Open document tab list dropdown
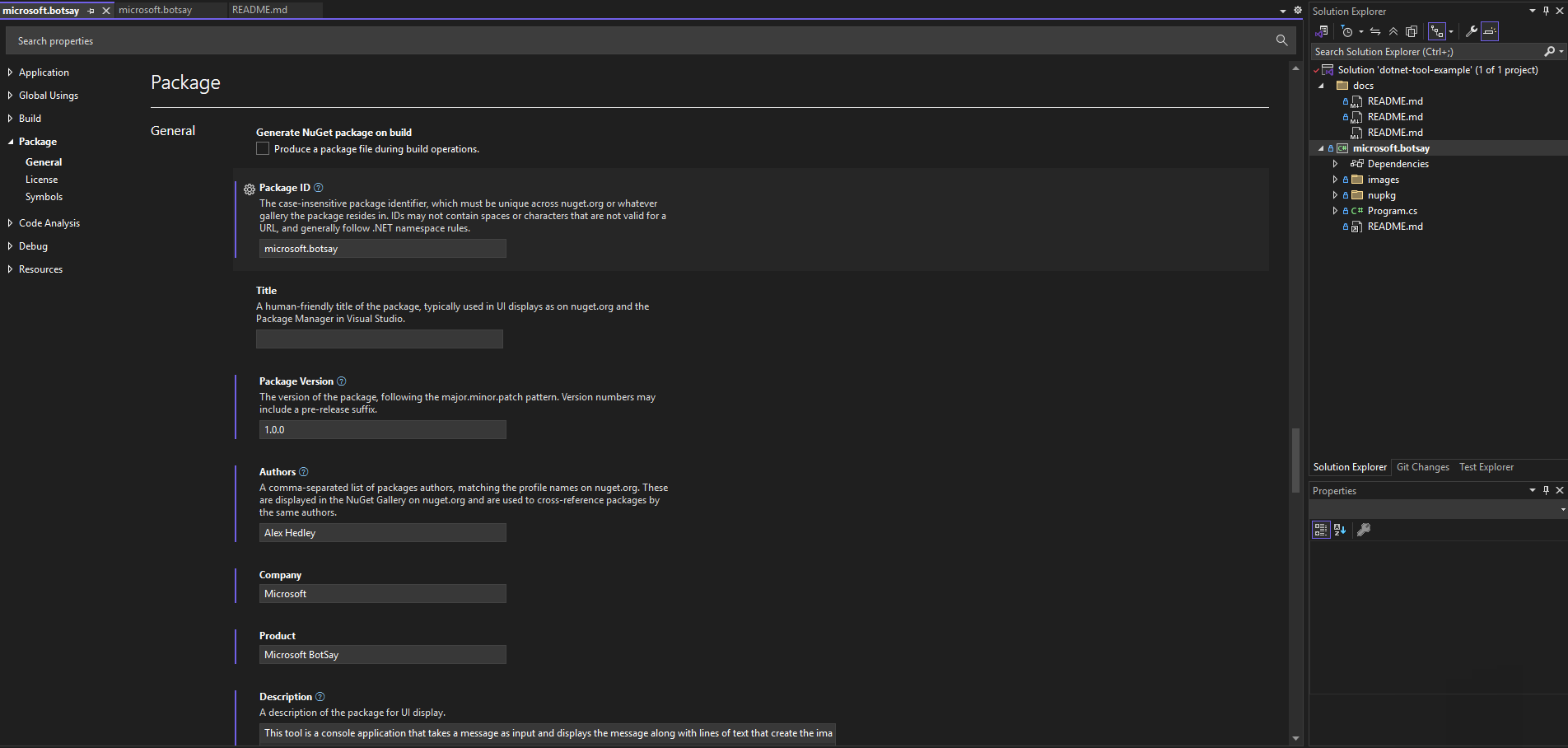 [x=1283, y=11]
